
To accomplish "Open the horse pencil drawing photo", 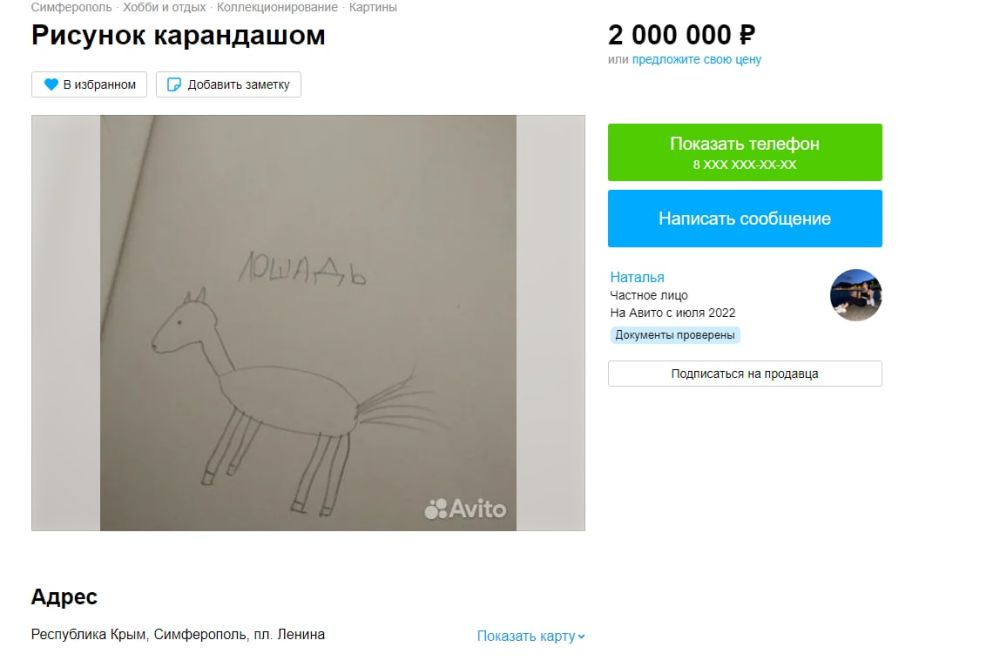I will point(308,323).
